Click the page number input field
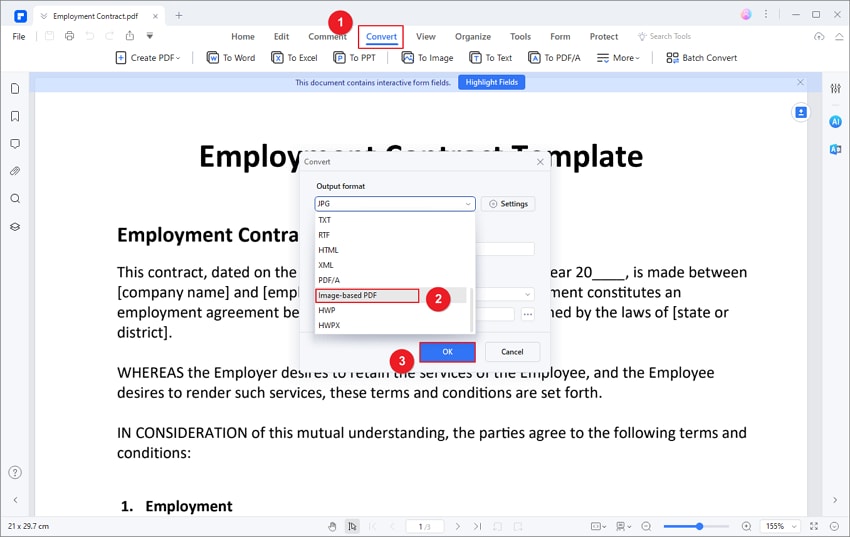Viewport: 850px width, 537px height. pyautogui.click(x=424, y=526)
